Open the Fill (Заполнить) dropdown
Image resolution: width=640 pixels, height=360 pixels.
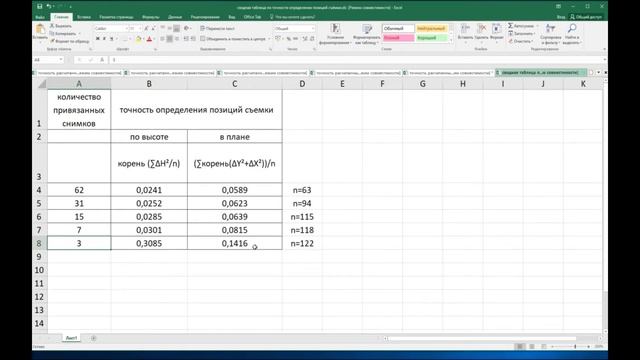click(522, 33)
